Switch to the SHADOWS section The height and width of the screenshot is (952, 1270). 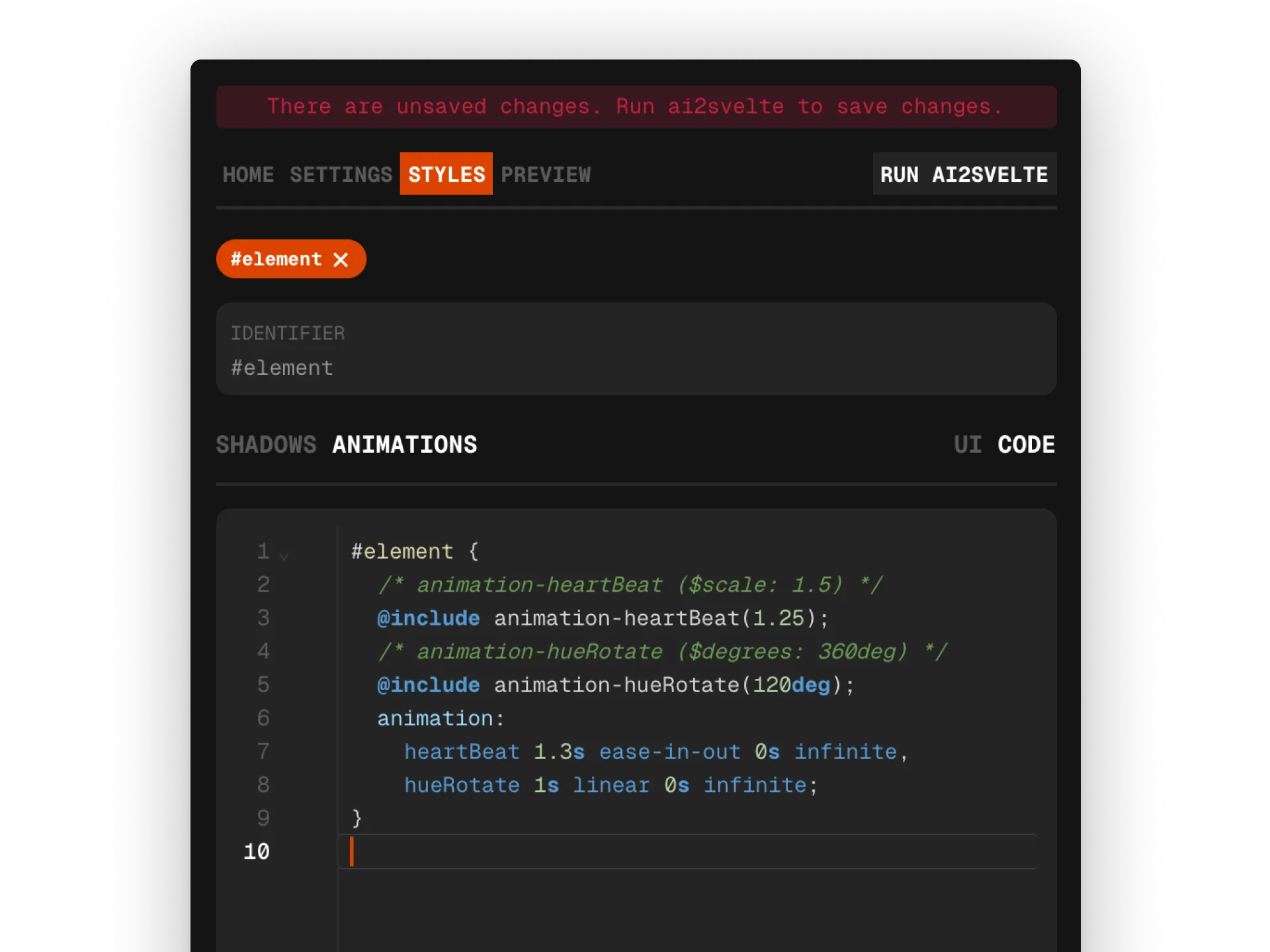tap(266, 444)
